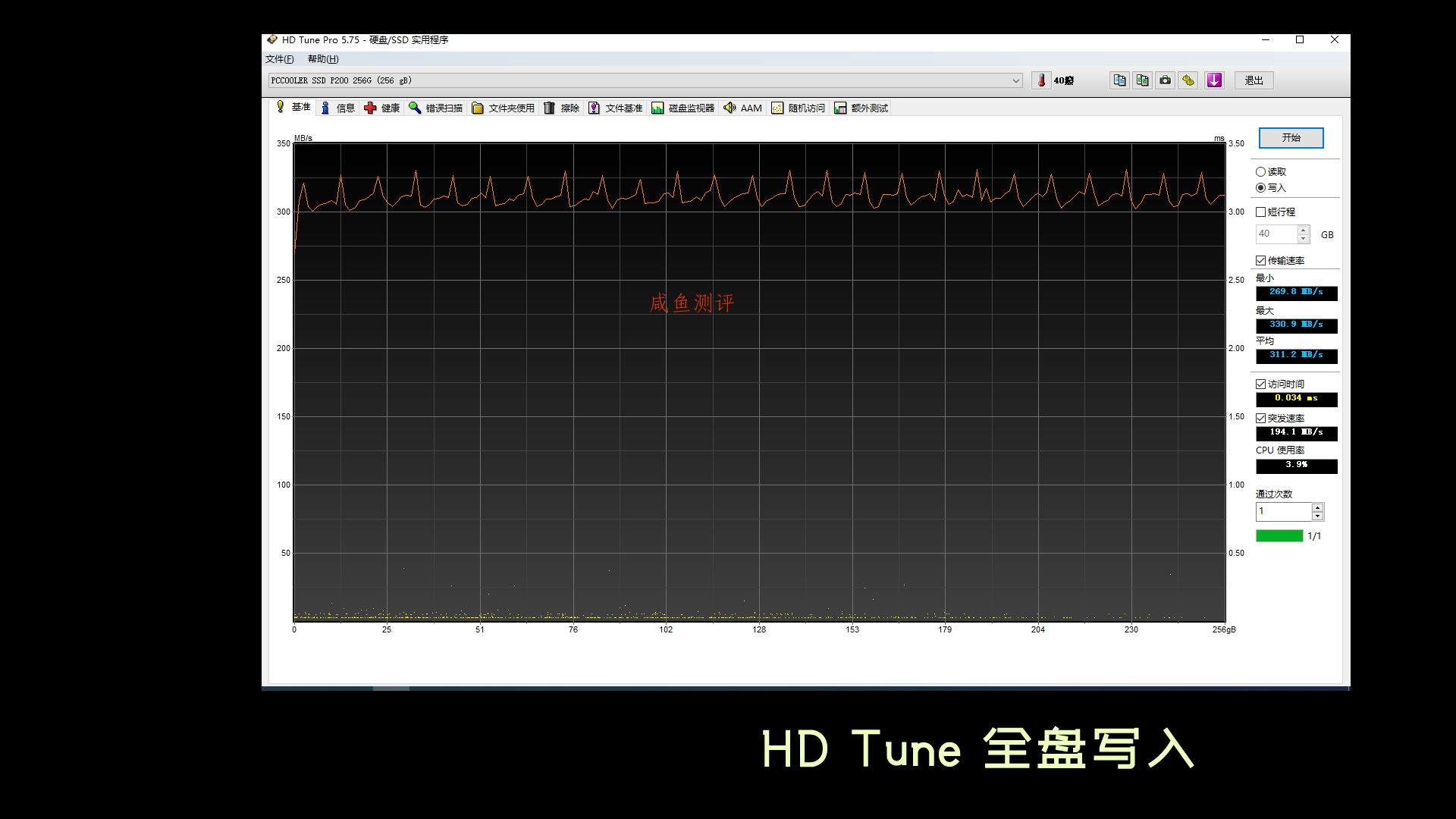
Task: Click the 0.034 ms access time value
Action: coord(1296,399)
